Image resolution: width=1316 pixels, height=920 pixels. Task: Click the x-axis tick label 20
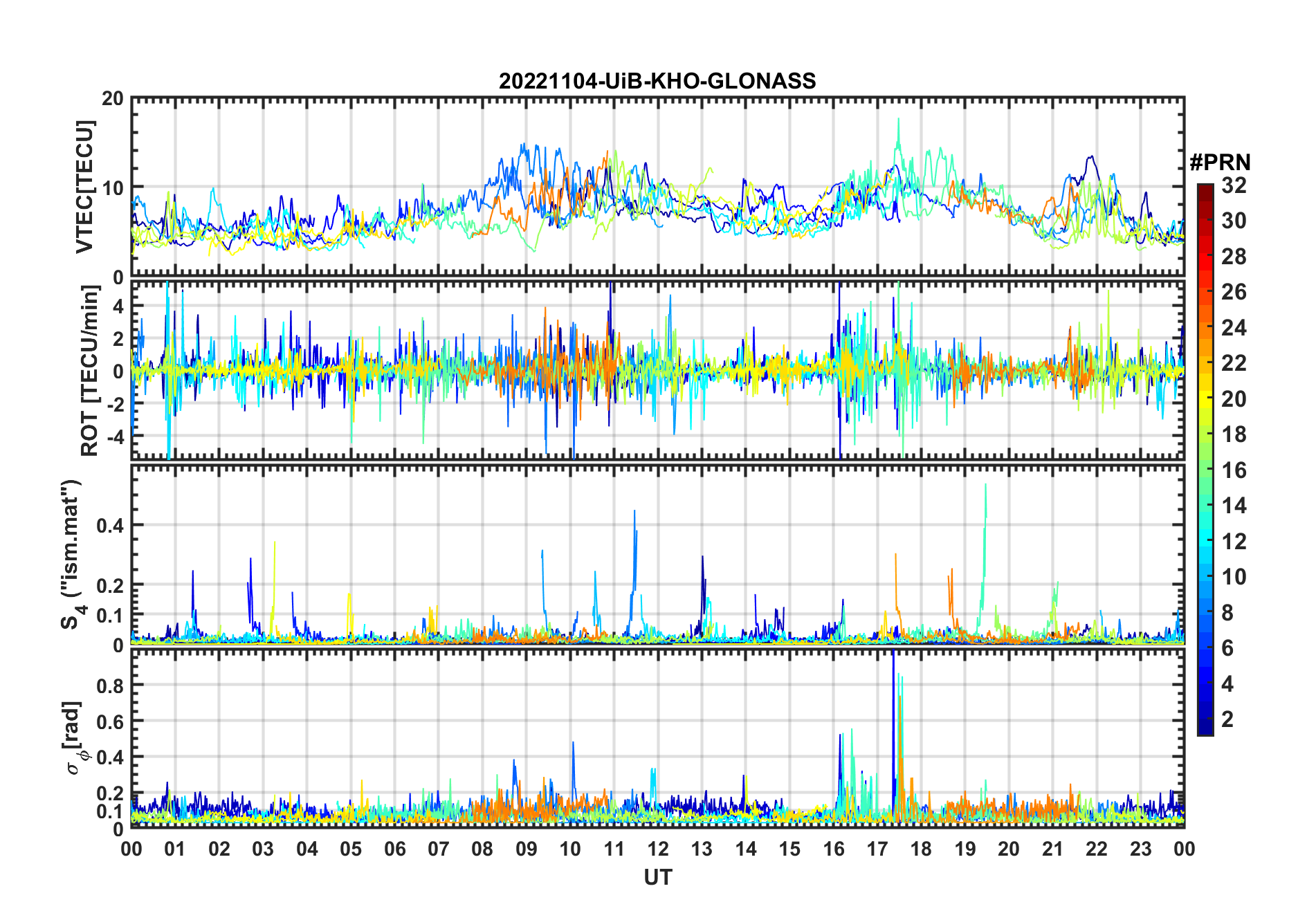pos(1009,849)
